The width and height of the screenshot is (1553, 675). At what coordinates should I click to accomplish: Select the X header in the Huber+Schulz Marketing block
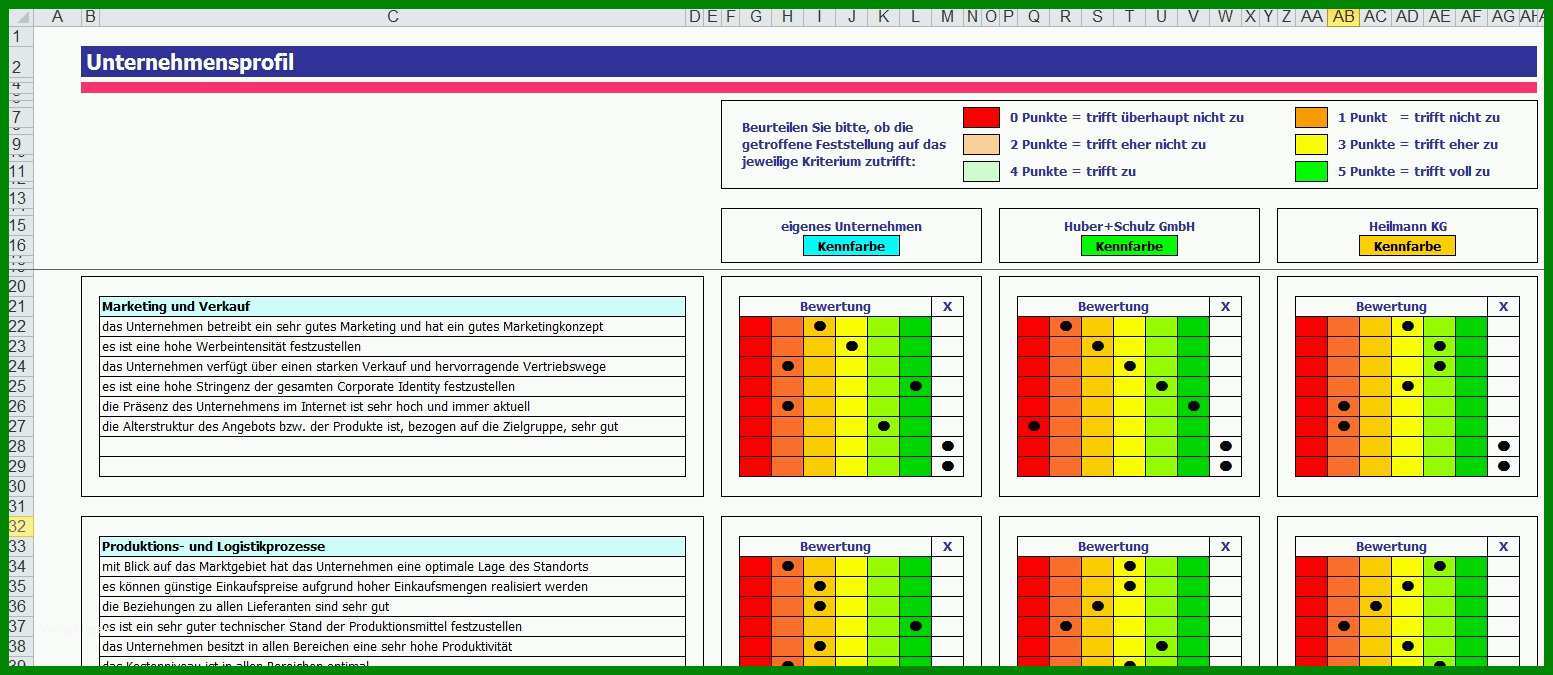(1225, 306)
